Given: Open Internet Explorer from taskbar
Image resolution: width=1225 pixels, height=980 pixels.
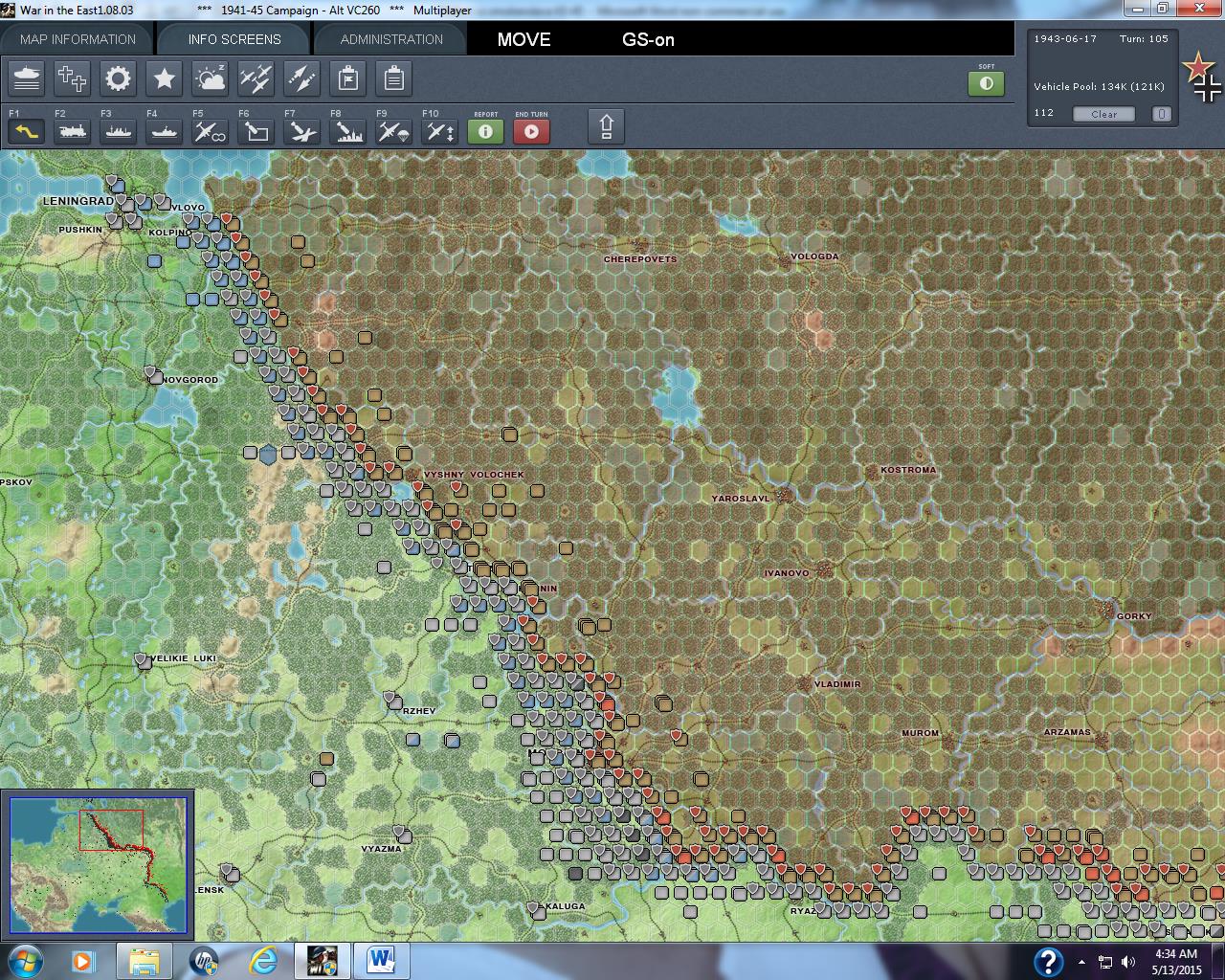Looking at the screenshot, I should coord(263,961).
